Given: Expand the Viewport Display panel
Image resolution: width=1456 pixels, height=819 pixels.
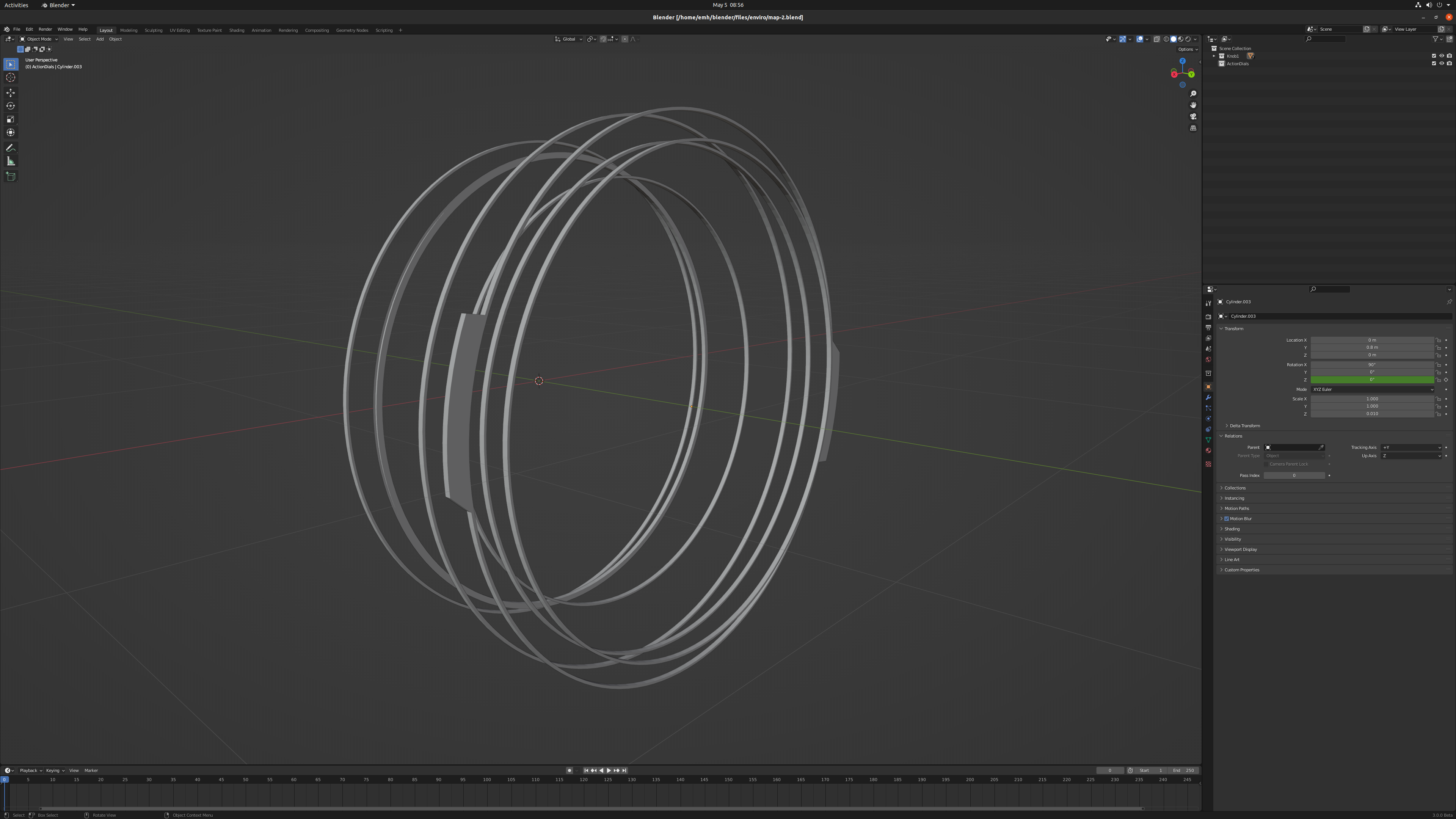Looking at the screenshot, I should [1240, 549].
